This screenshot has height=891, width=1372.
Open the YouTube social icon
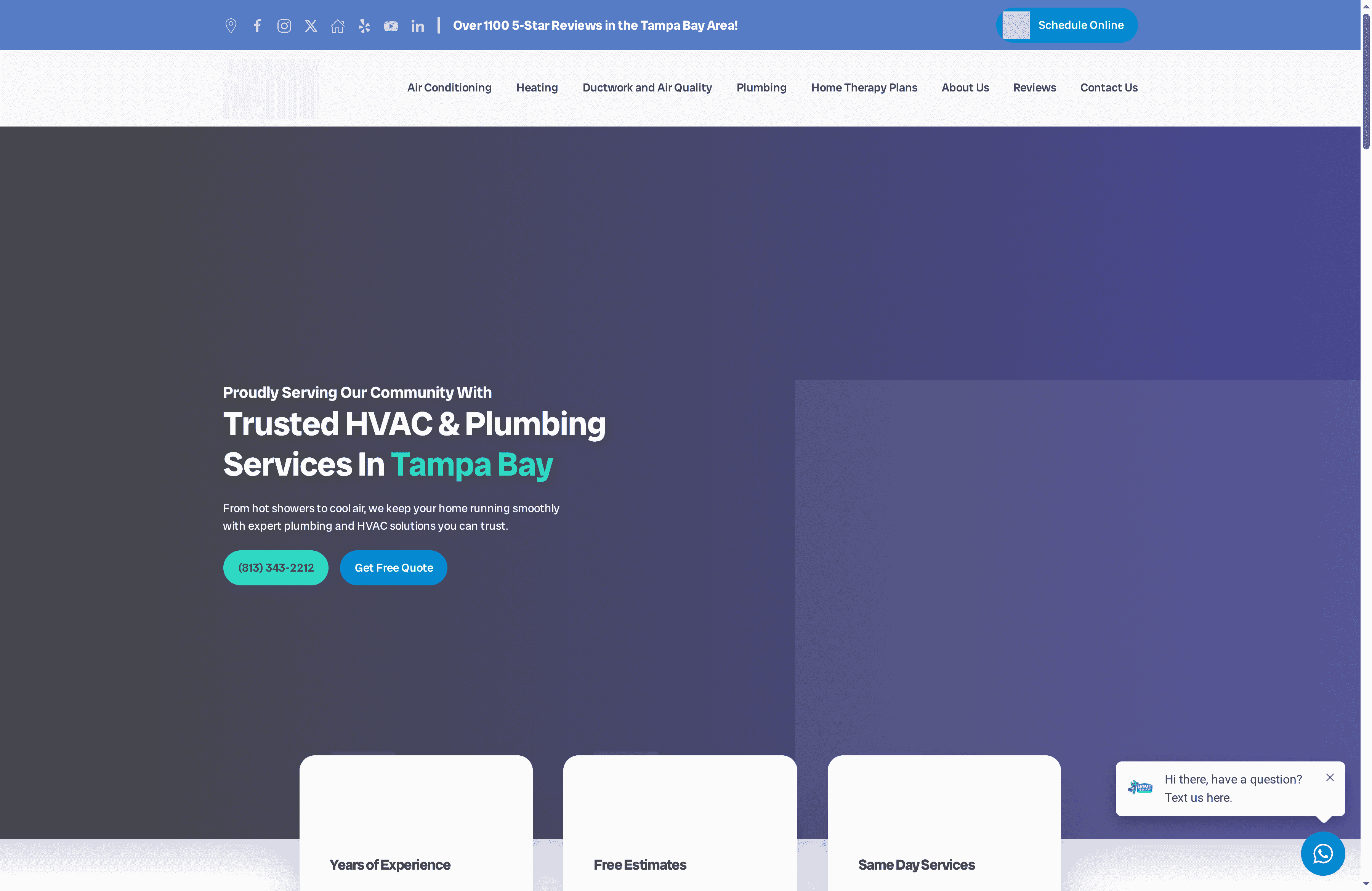tap(391, 26)
